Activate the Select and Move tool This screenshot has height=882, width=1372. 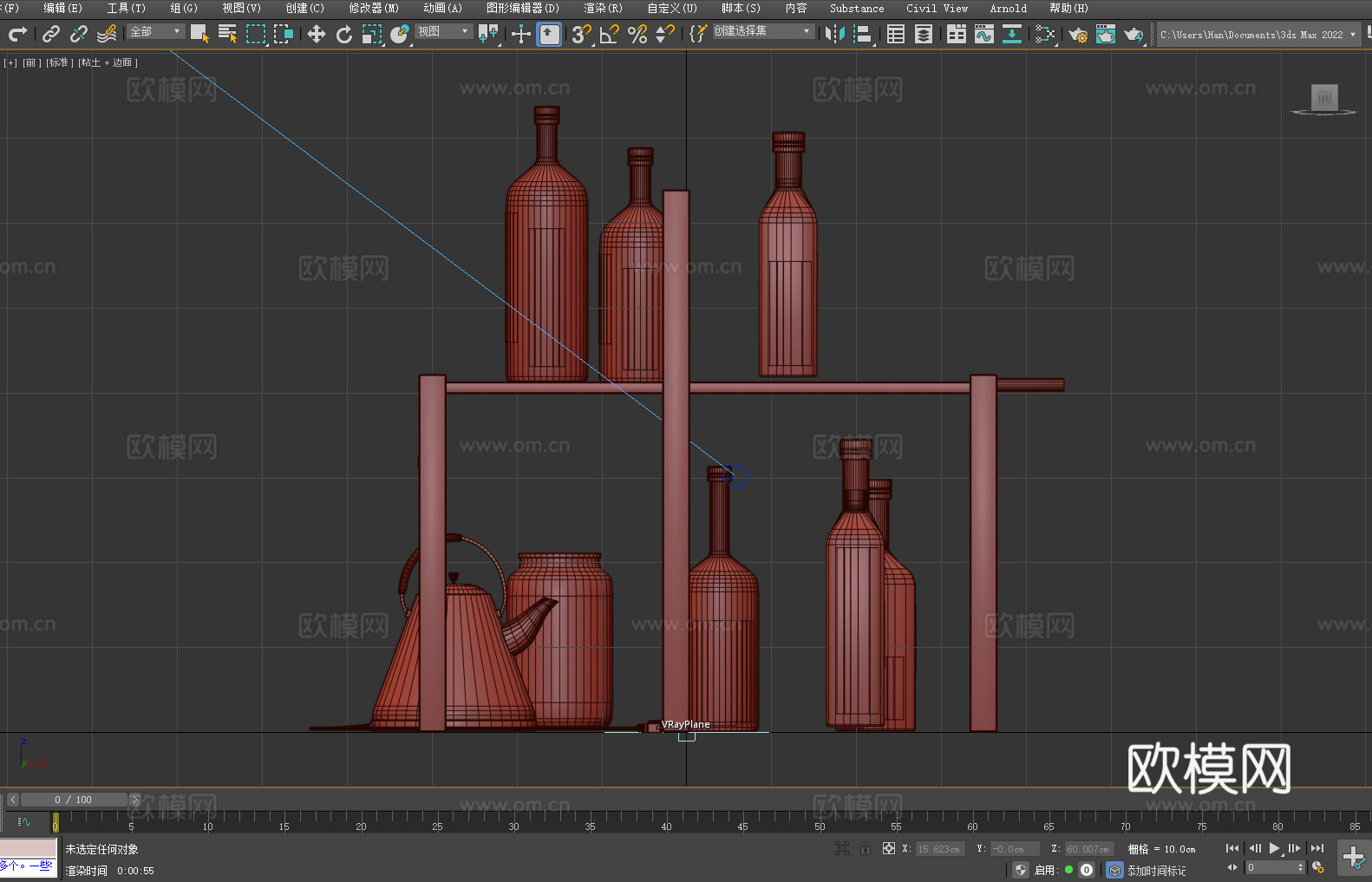point(317,34)
